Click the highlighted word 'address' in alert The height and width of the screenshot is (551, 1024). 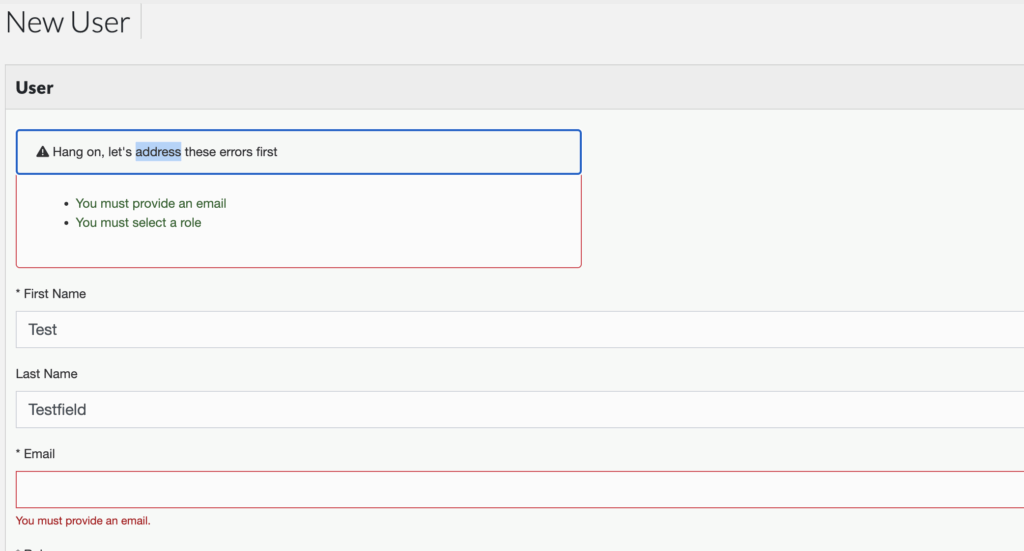point(158,152)
